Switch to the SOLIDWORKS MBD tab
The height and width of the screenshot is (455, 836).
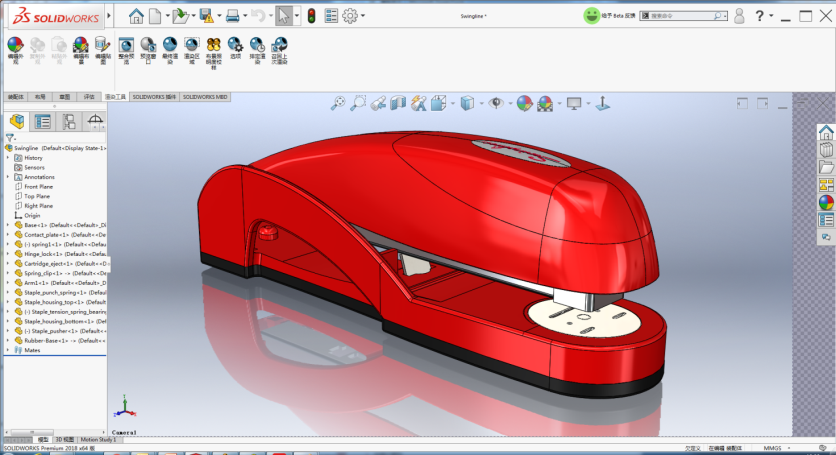(205, 97)
